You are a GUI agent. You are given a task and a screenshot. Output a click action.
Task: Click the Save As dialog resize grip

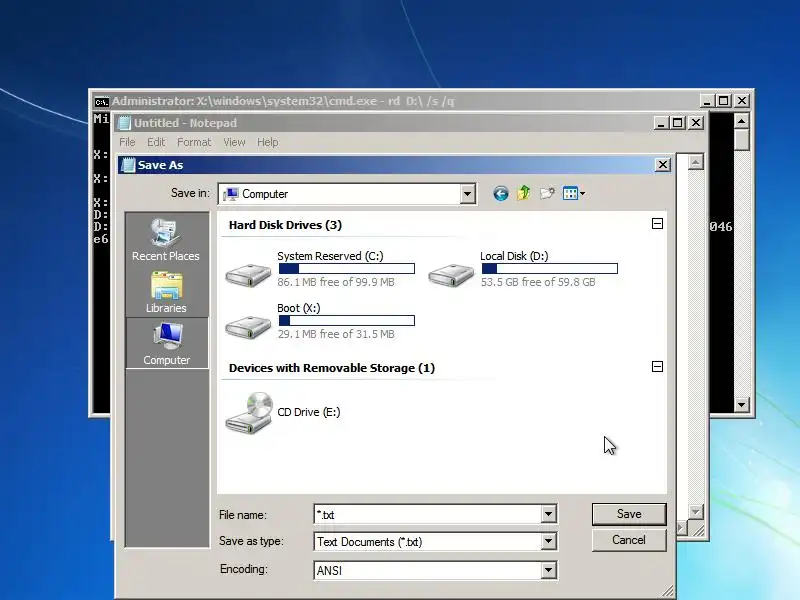click(667, 591)
